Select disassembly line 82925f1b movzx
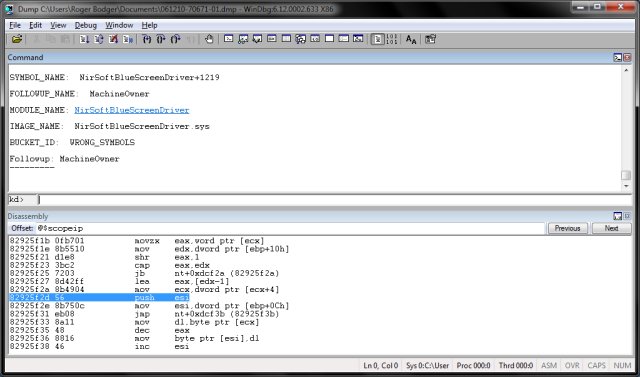This screenshot has width=640, height=377. pos(137,241)
